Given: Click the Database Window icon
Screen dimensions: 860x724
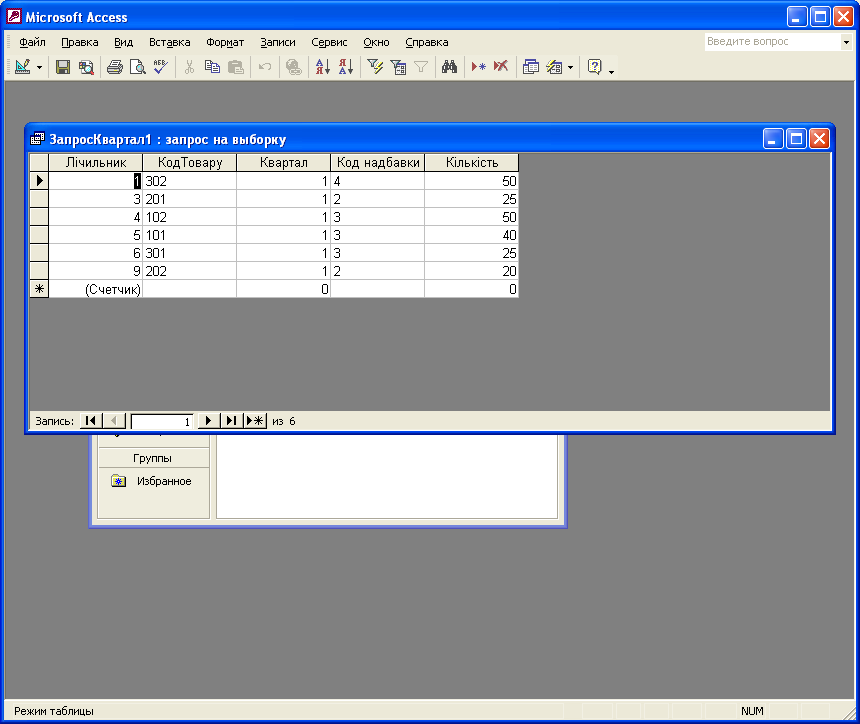Looking at the screenshot, I should [x=530, y=67].
